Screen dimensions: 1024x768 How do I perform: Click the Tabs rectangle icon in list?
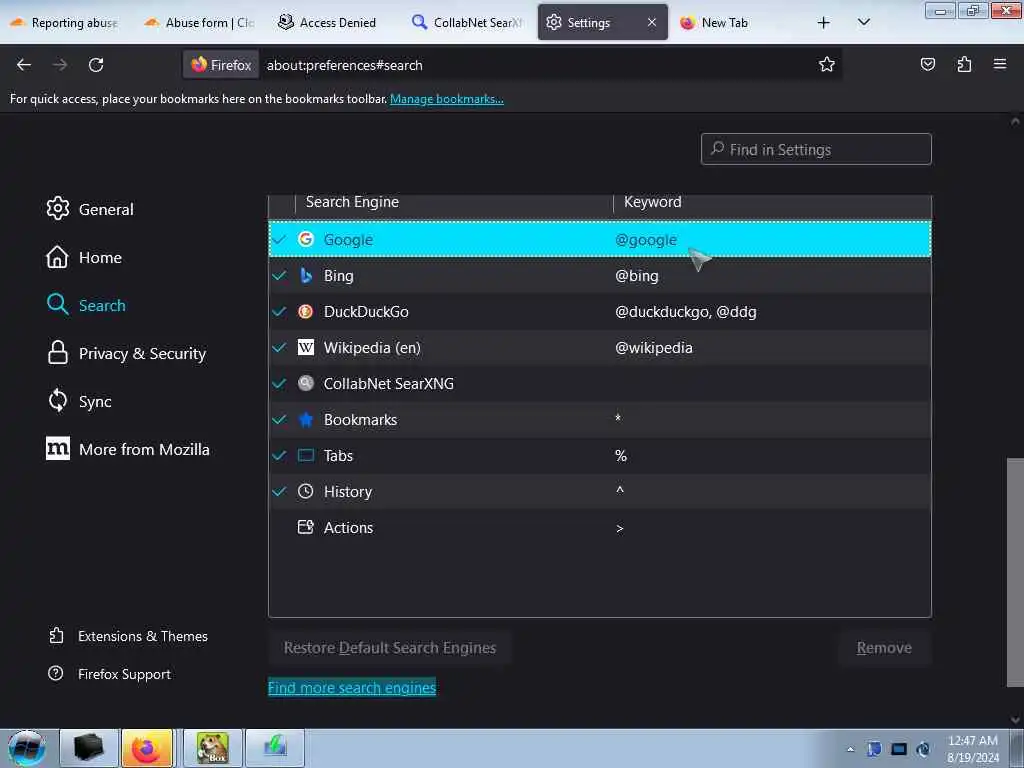[x=306, y=455]
